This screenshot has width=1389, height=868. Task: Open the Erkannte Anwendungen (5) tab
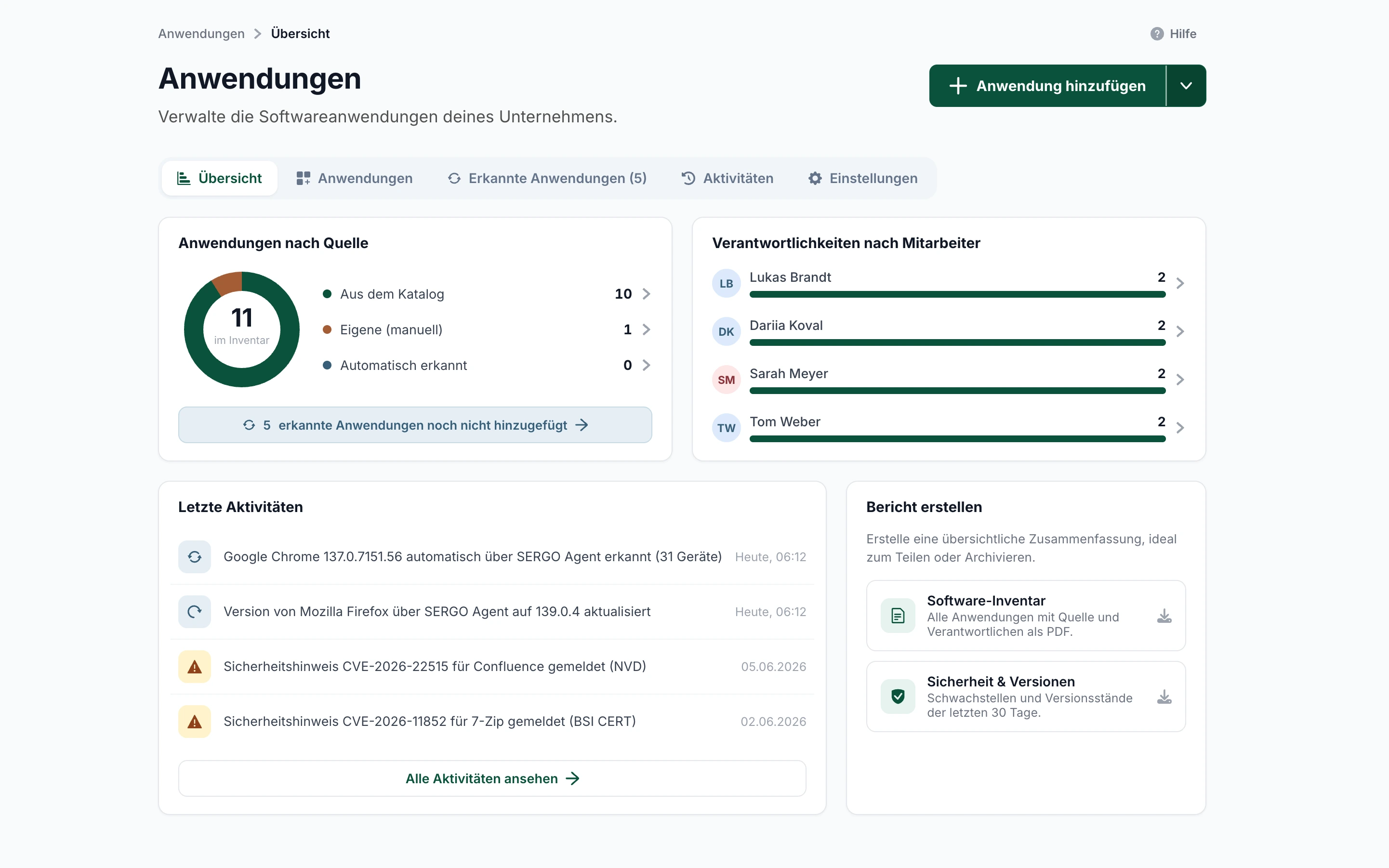point(547,179)
